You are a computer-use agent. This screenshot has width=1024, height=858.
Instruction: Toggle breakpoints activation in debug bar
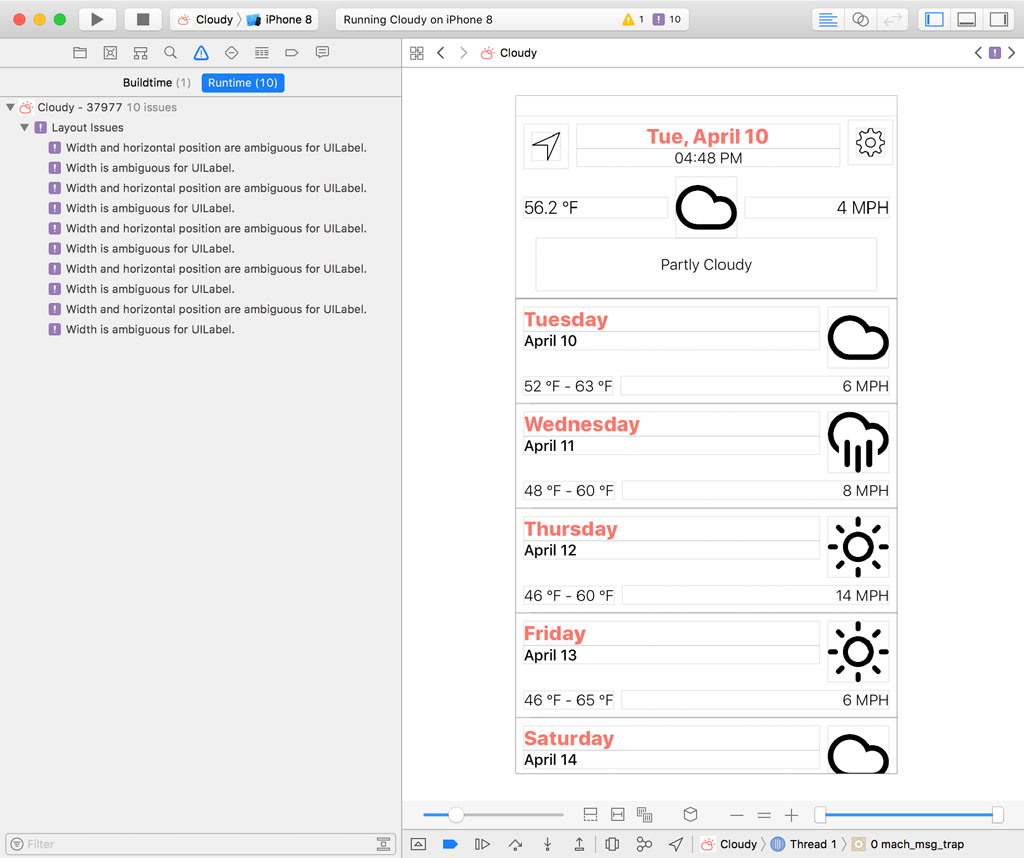pyautogui.click(x=450, y=844)
